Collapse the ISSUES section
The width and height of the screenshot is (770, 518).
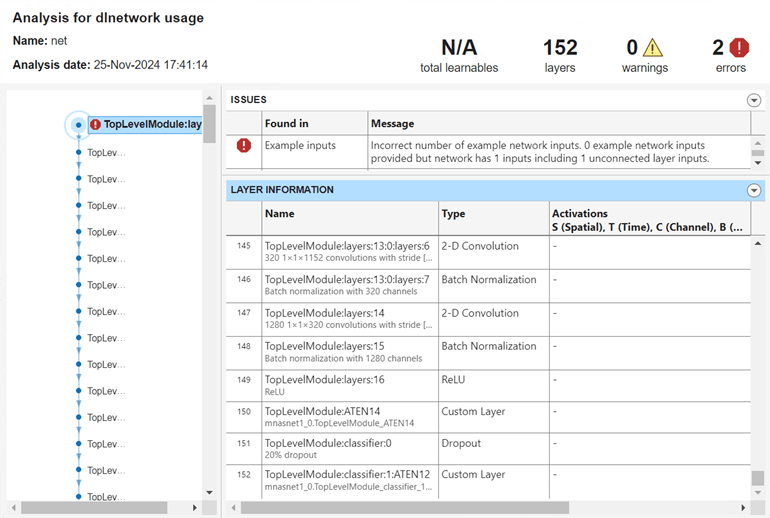754,100
